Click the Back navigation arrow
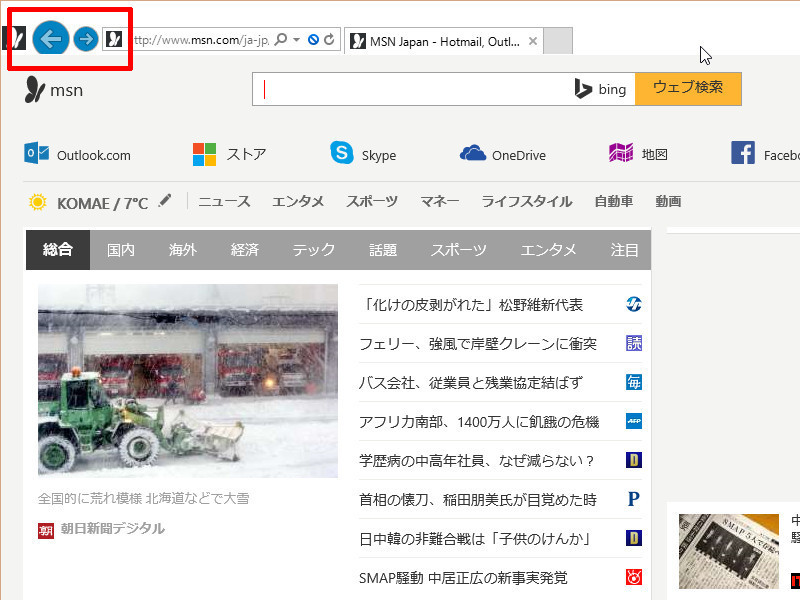Image resolution: width=800 pixels, height=600 pixels. click(51, 39)
